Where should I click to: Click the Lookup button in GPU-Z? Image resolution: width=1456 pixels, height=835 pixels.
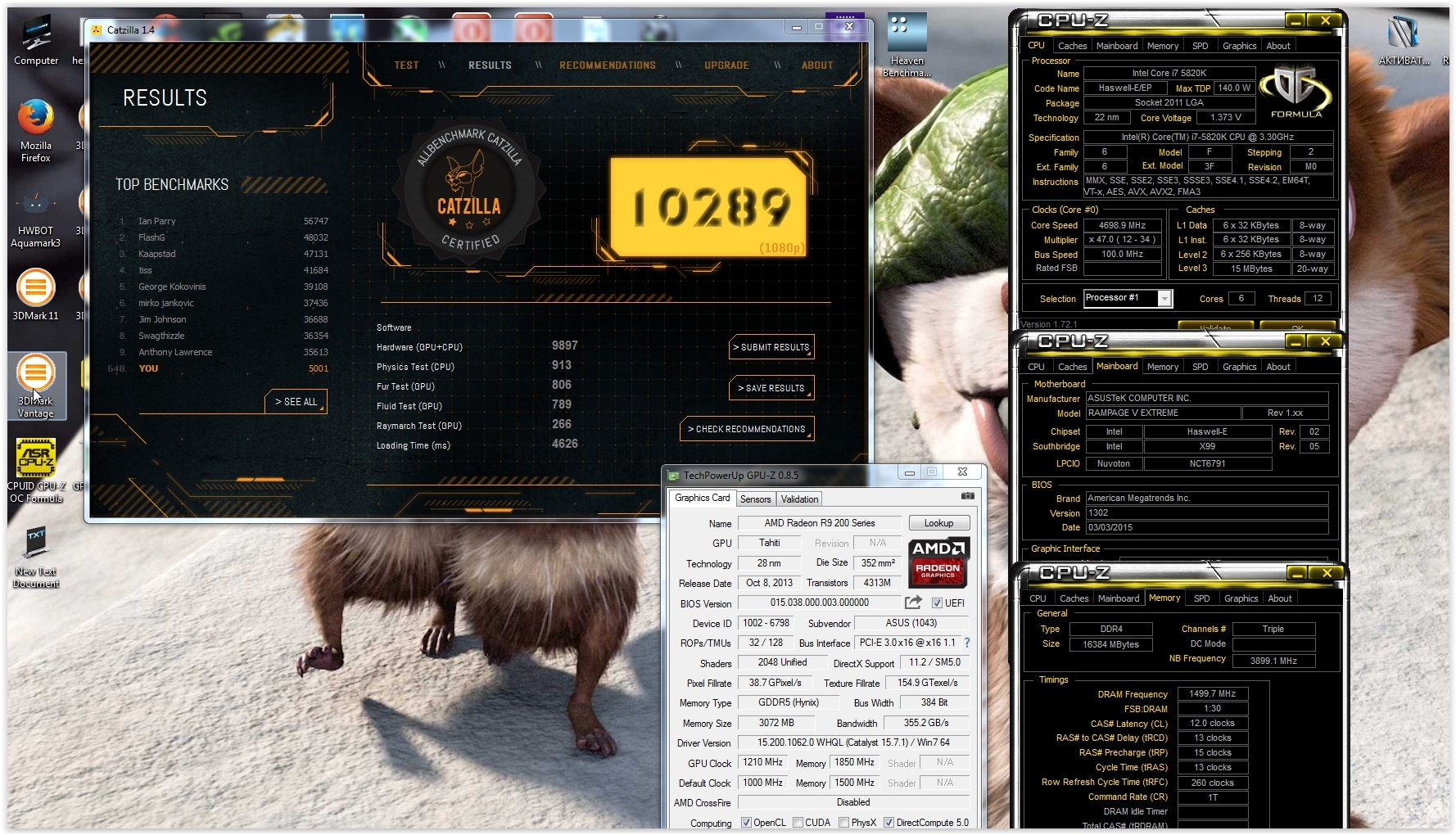tap(938, 523)
